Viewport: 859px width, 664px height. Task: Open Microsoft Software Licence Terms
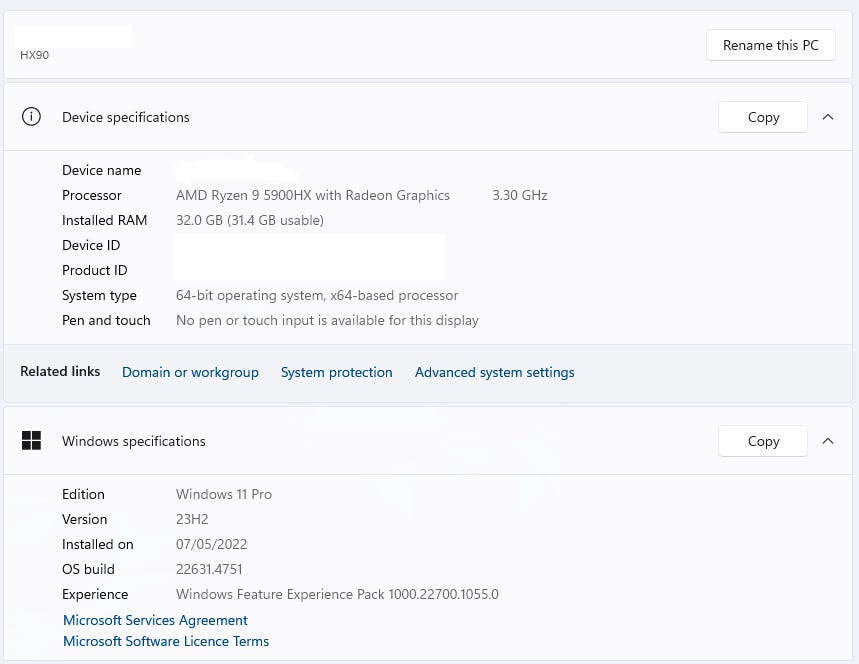pyautogui.click(x=166, y=641)
